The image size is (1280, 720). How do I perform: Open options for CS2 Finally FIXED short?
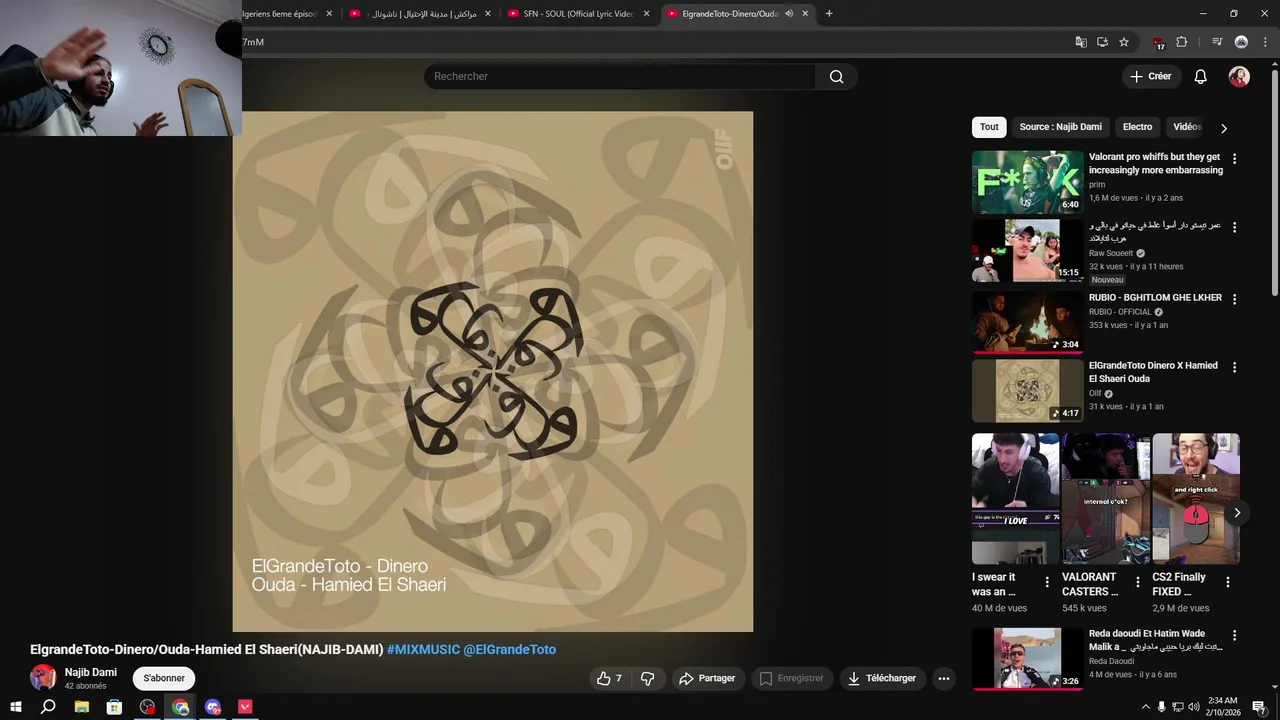pyautogui.click(x=1228, y=582)
